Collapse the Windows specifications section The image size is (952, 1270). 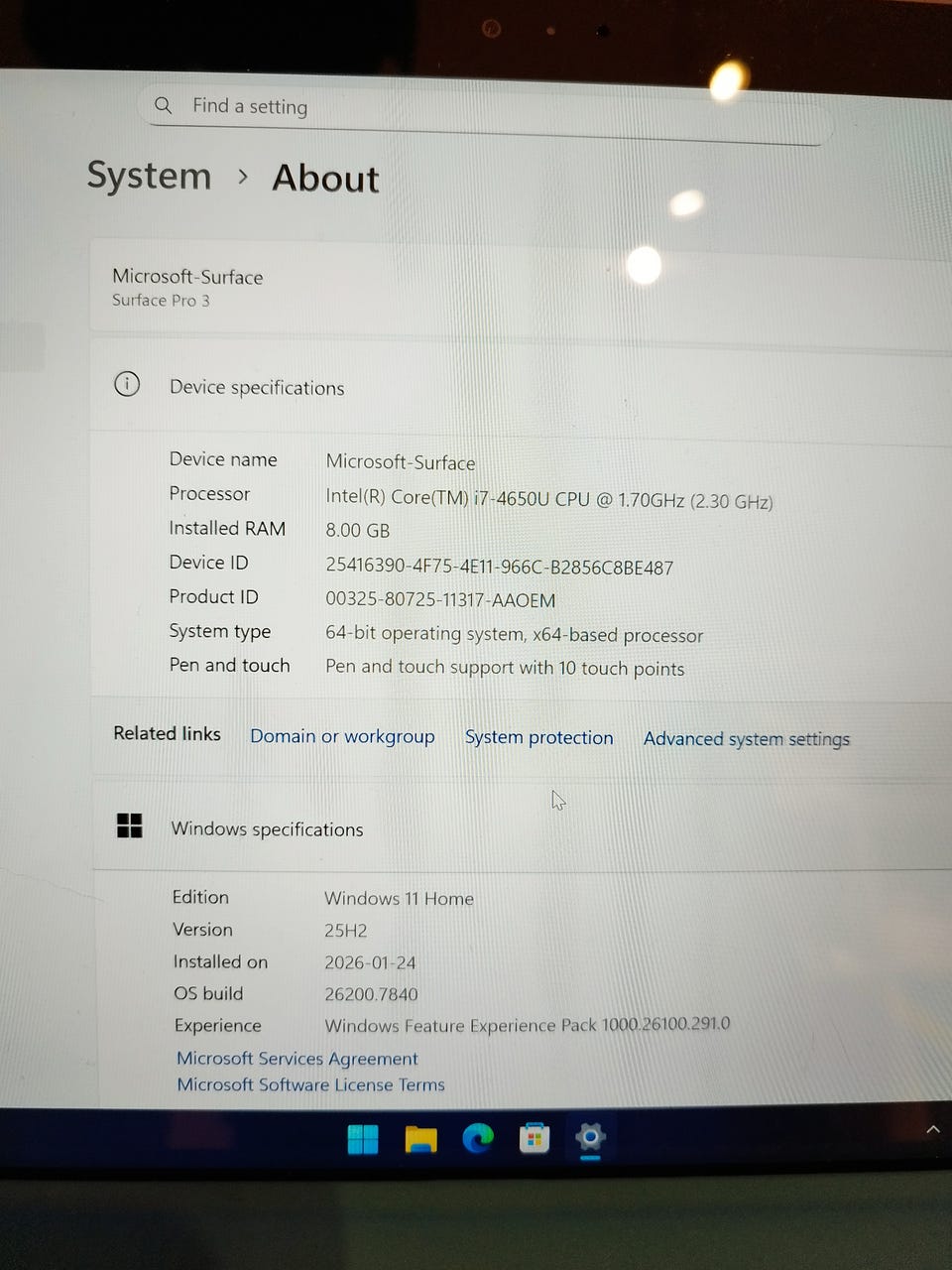tap(523, 827)
